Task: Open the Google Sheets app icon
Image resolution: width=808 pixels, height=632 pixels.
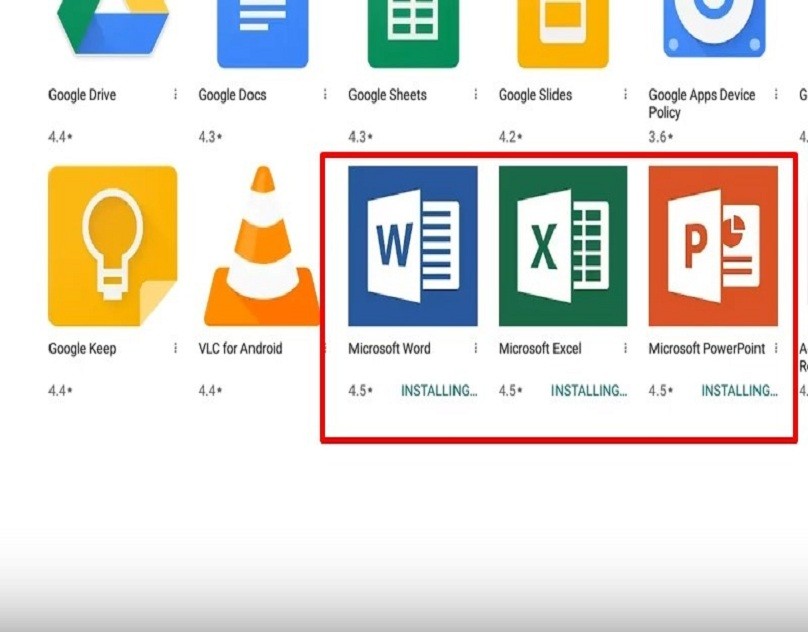Action: [413, 34]
